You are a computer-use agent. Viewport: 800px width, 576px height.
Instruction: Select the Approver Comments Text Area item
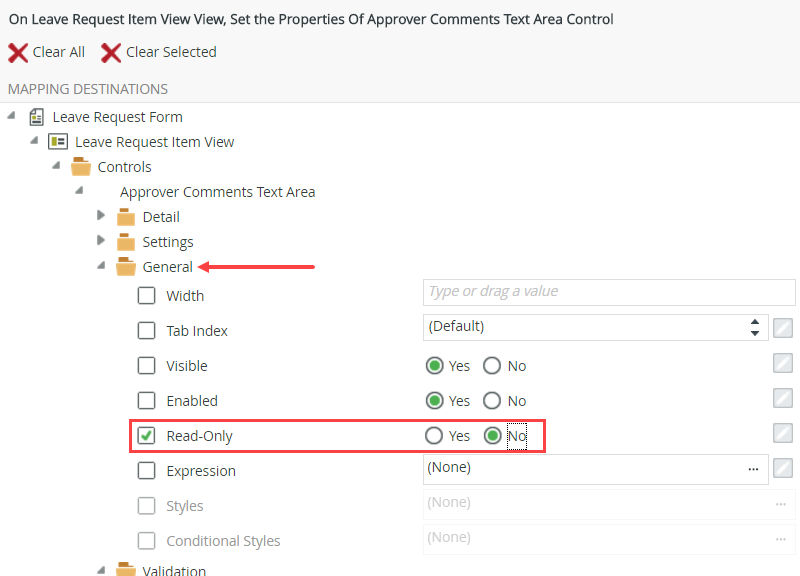tap(217, 191)
